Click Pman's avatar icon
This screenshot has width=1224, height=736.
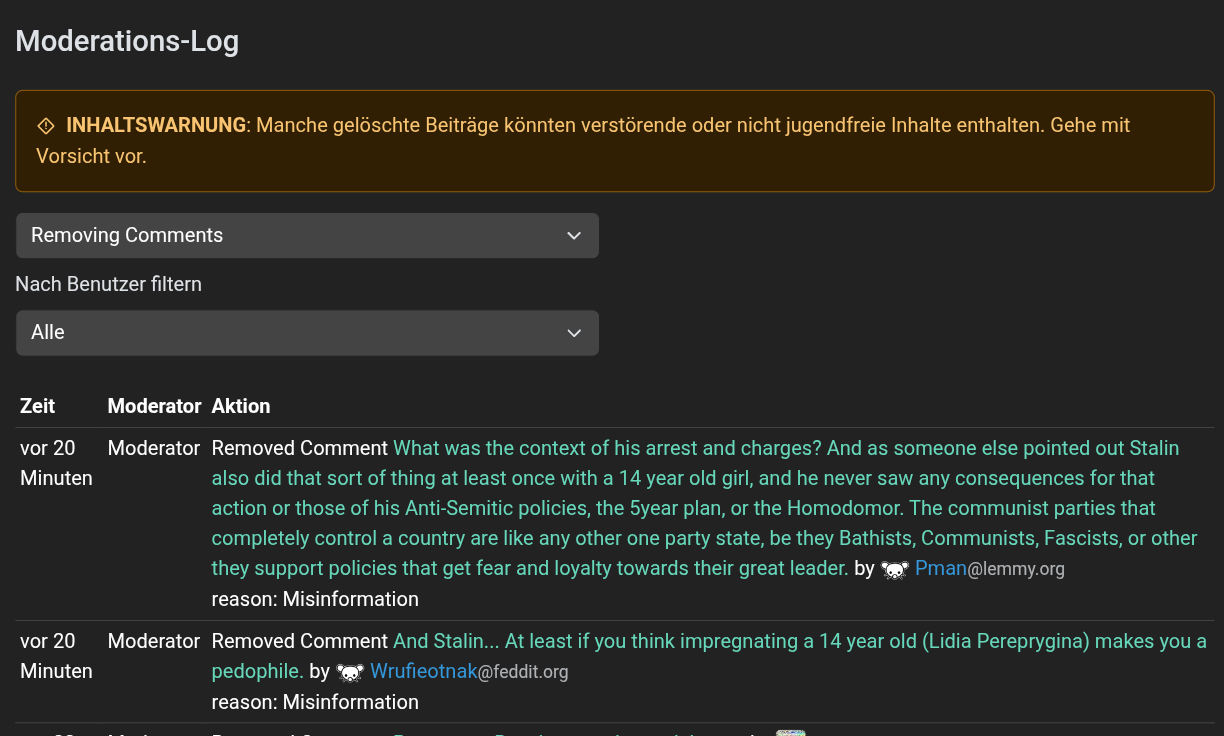click(x=895, y=570)
